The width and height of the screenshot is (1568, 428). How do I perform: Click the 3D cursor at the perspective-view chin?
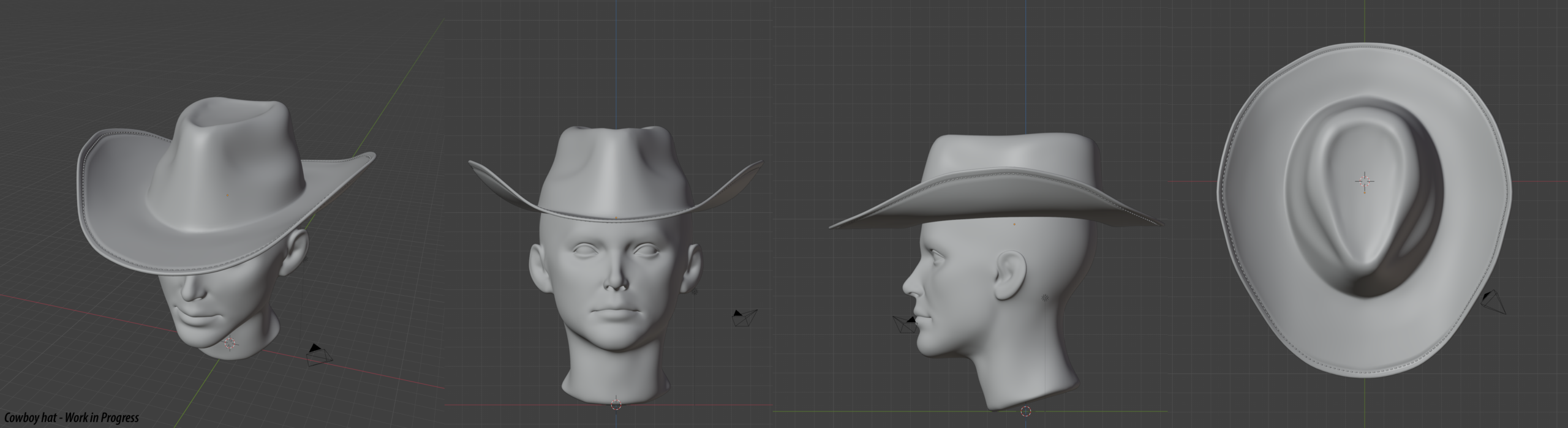click(230, 344)
